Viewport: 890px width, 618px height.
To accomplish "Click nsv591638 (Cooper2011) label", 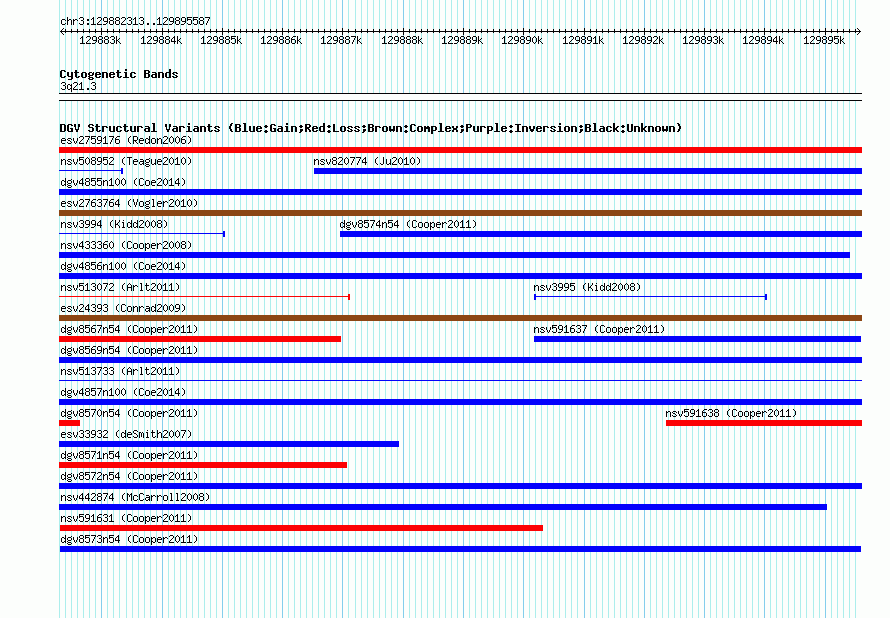I will pyautogui.click(x=731, y=413).
